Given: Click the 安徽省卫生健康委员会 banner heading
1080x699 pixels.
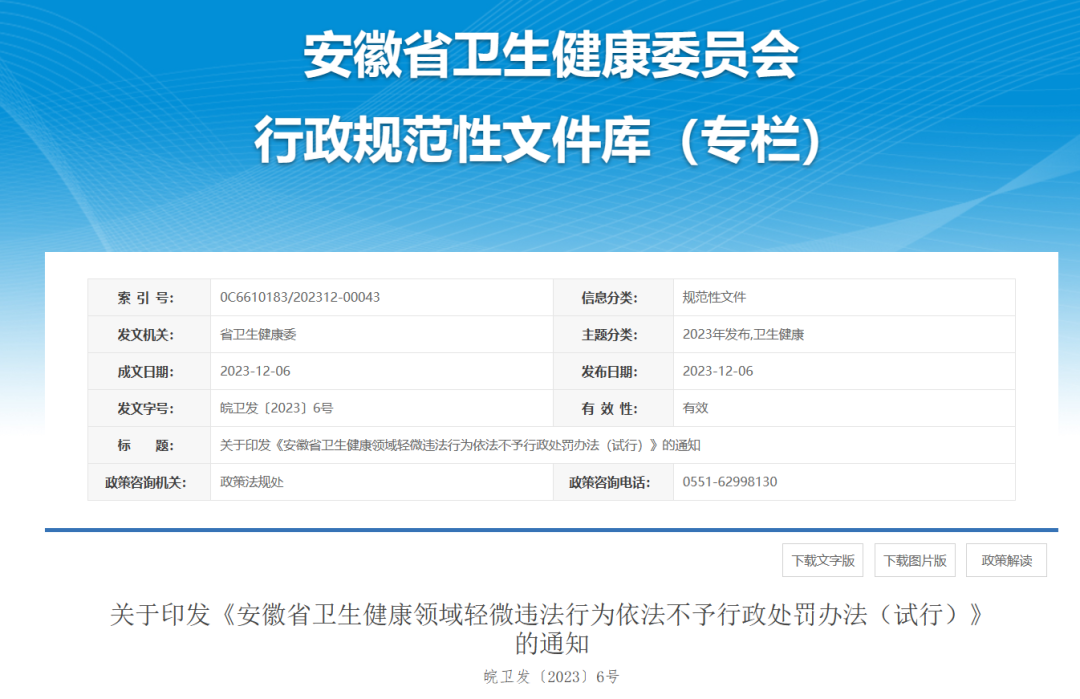Looking at the screenshot, I should 551,55.
